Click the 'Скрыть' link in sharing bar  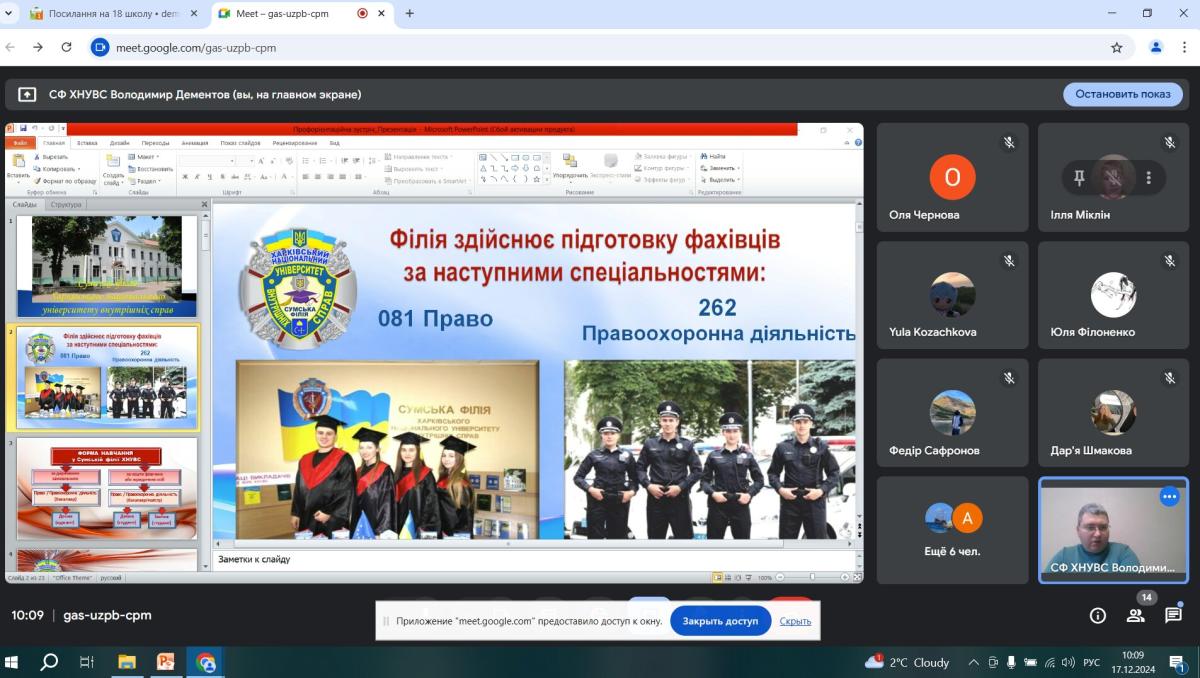coord(795,621)
